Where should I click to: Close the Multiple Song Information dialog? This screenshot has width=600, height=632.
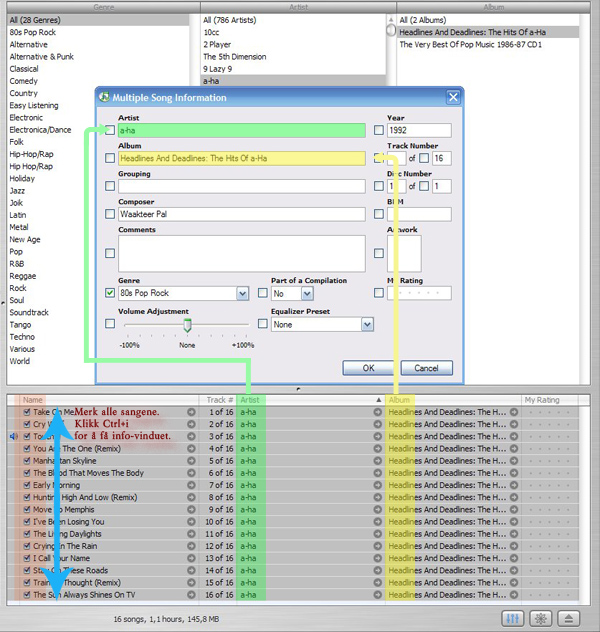tap(453, 97)
